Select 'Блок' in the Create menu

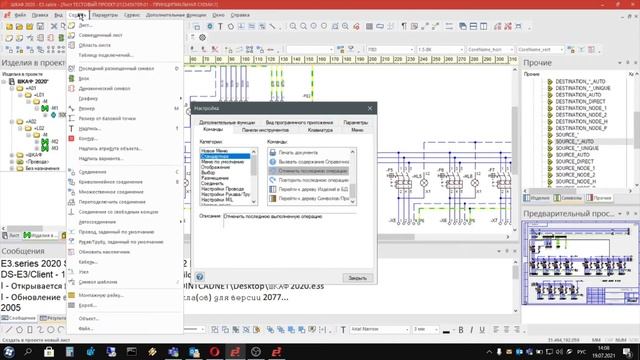click(84, 78)
